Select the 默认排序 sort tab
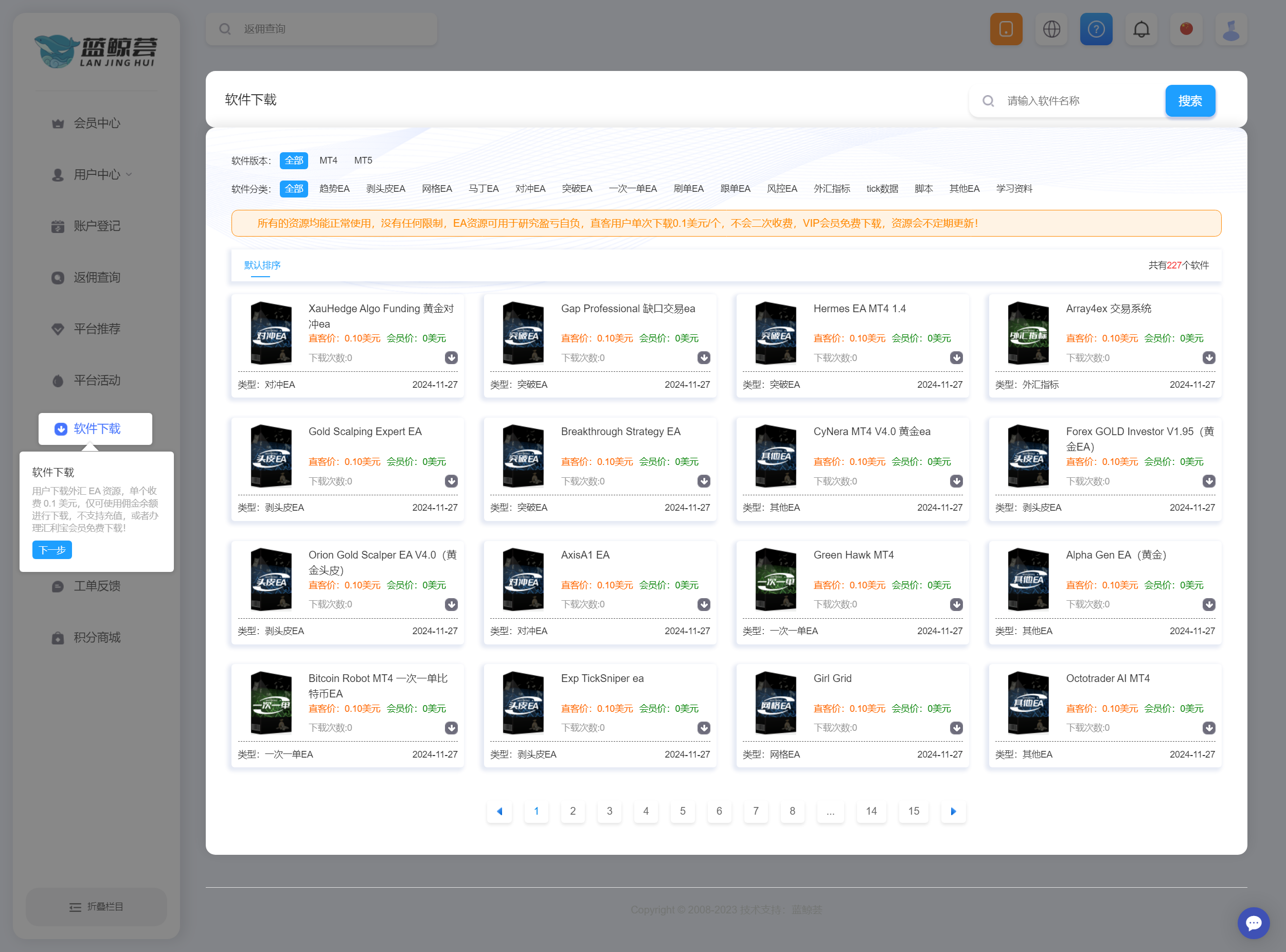The image size is (1286, 952). click(x=262, y=265)
